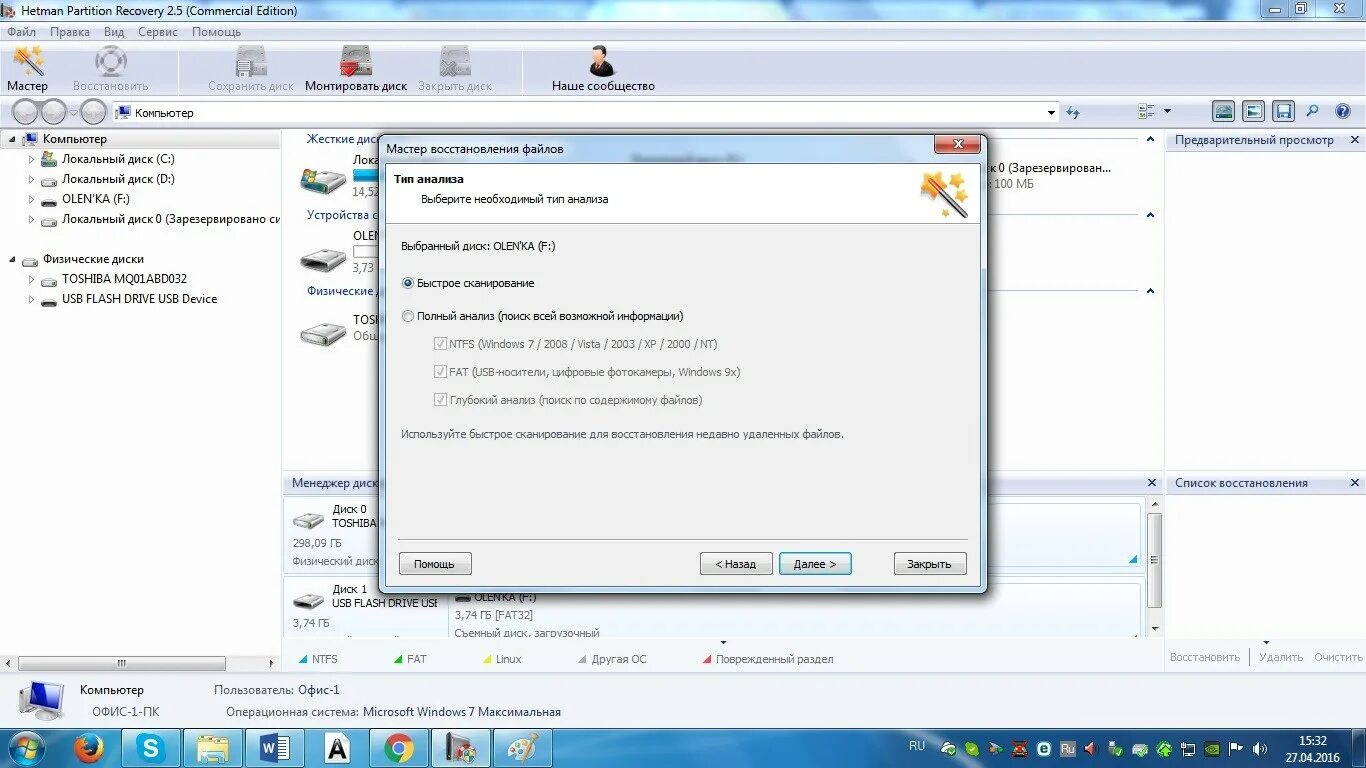Click the Компьютер address bar field

585,113
